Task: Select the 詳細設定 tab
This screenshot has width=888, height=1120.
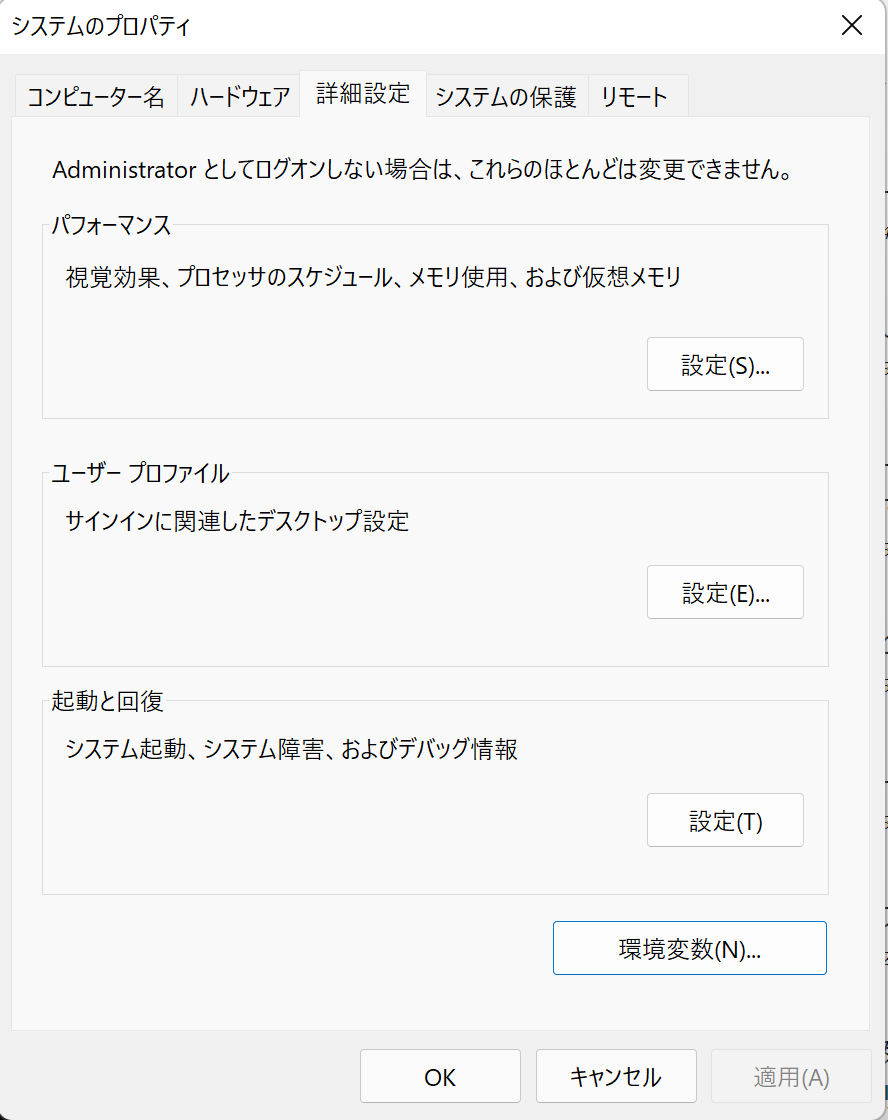Action: point(363,94)
